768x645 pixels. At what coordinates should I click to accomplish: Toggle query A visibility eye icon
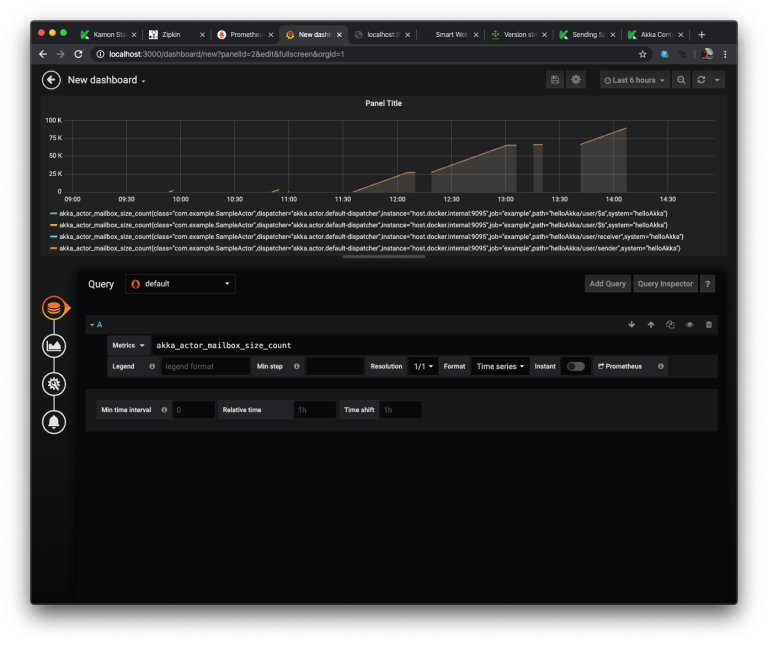[x=689, y=324]
